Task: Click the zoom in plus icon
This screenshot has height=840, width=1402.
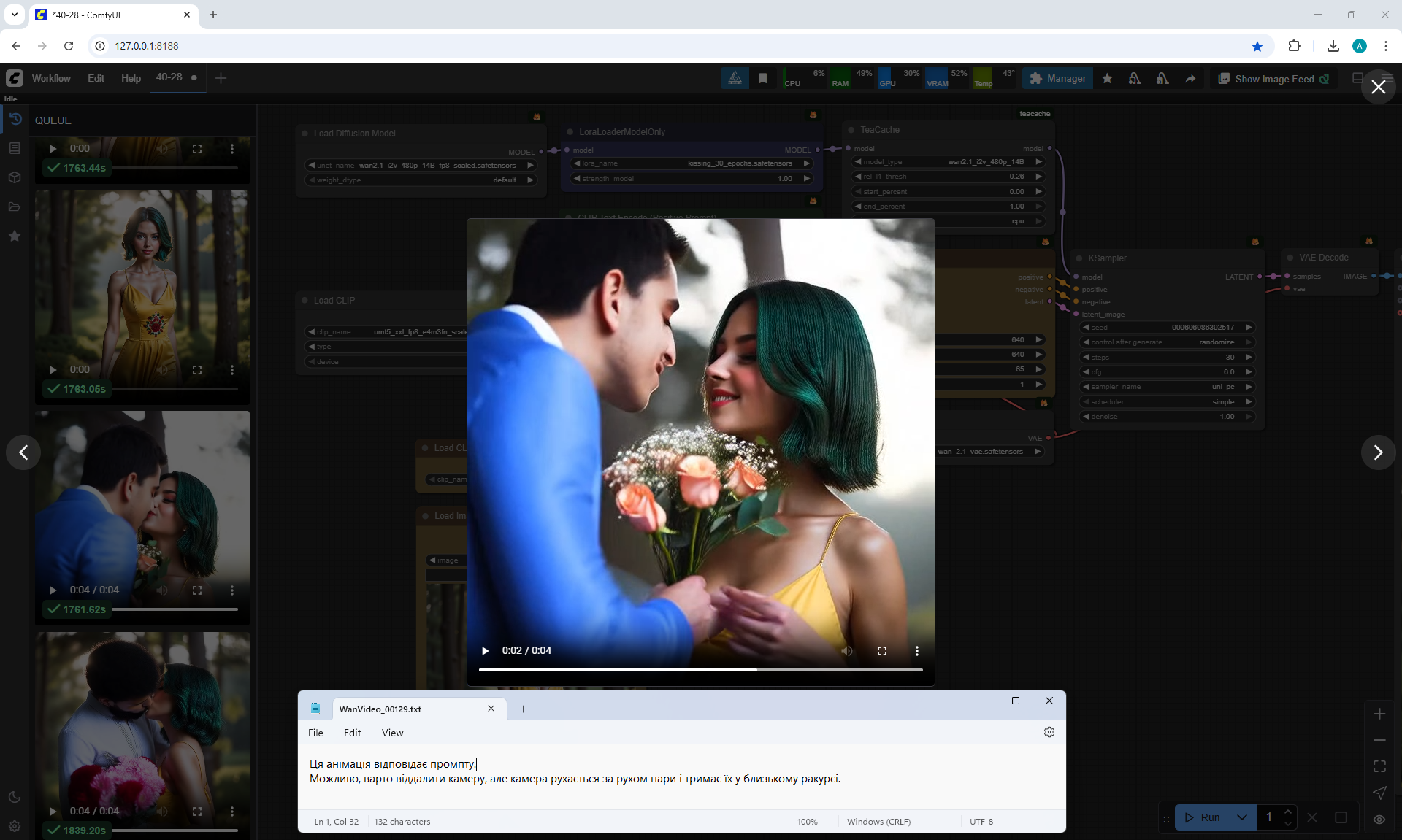Action: click(1379, 714)
